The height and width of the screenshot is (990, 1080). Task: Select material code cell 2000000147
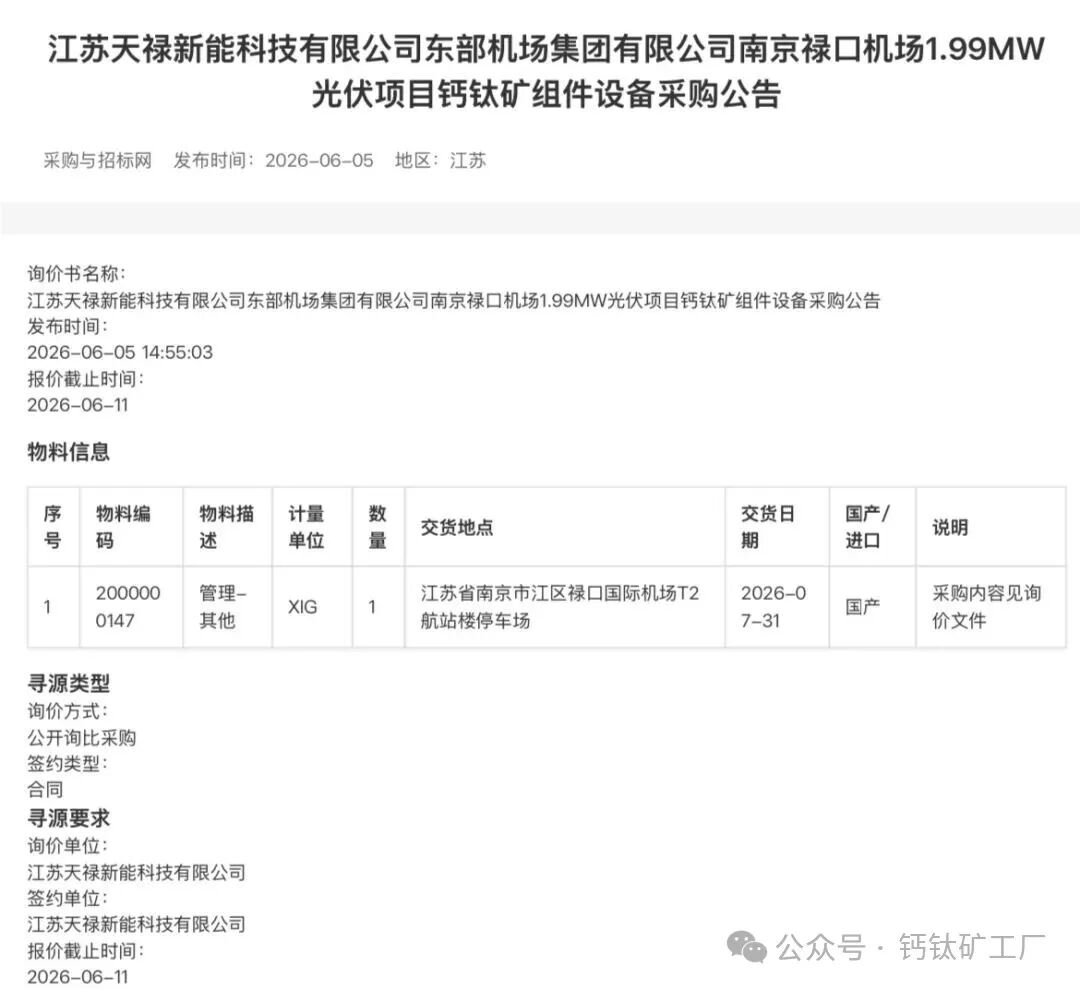click(x=131, y=607)
